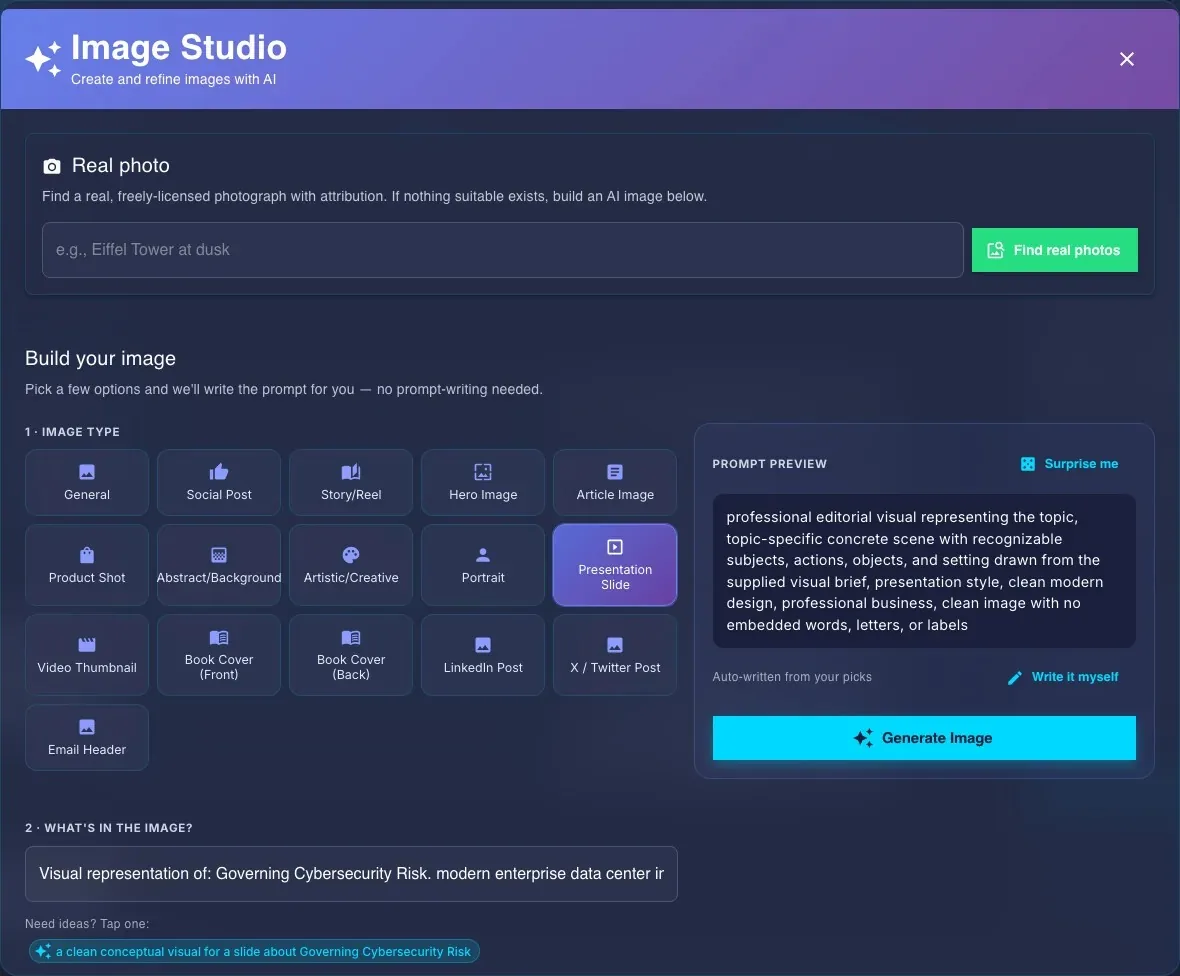Click the 'Build your image' heading
This screenshot has width=1180, height=976.
coord(100,358)
